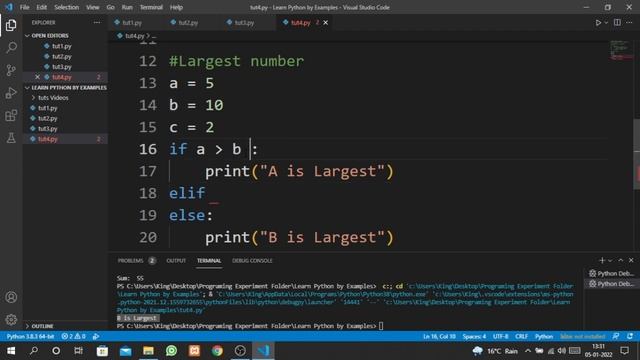This screenshot has width=640, height=360.
Task: Open run options dropdown next to play button
Action: point(606,23)
